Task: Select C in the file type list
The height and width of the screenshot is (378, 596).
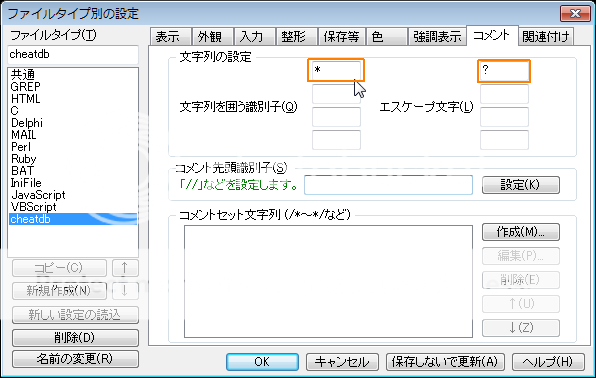Action: tap(73, 111)
